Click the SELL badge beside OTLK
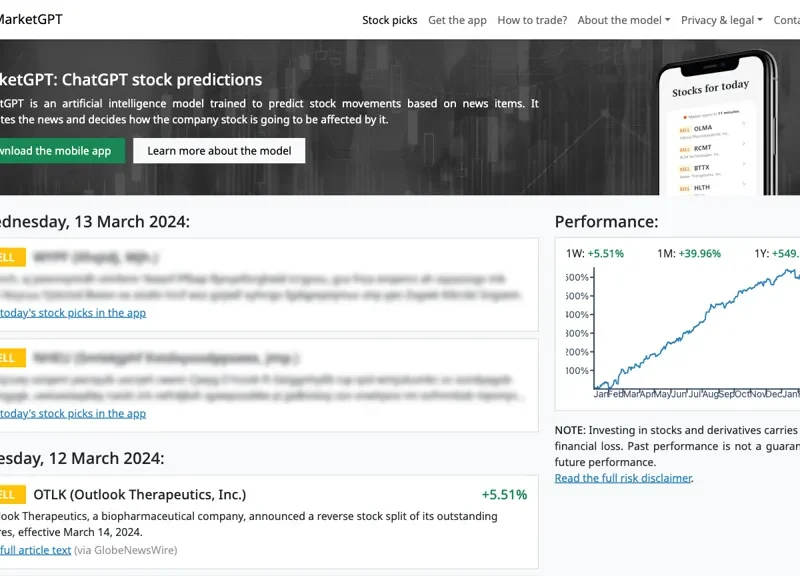 pos(10,494)
